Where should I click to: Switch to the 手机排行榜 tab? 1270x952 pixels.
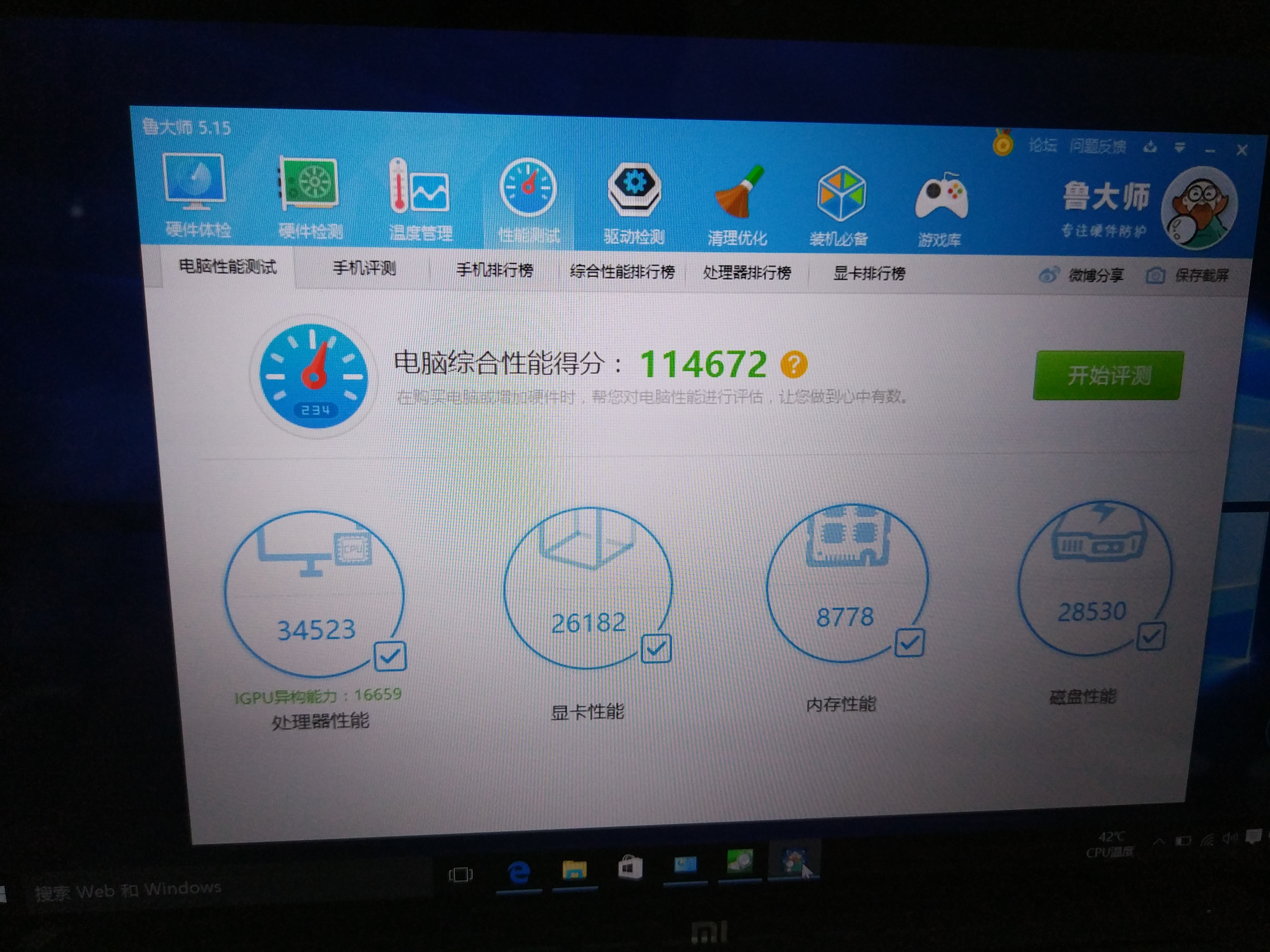click(494, 270)
